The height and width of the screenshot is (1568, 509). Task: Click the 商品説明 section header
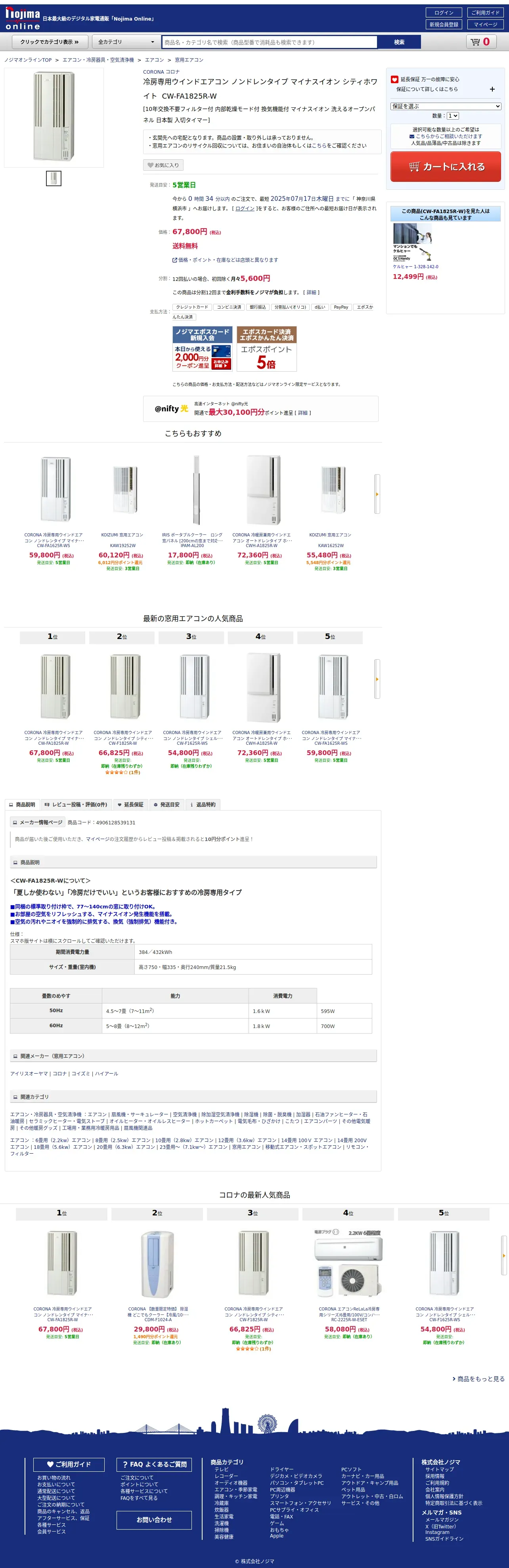(193, 862)
